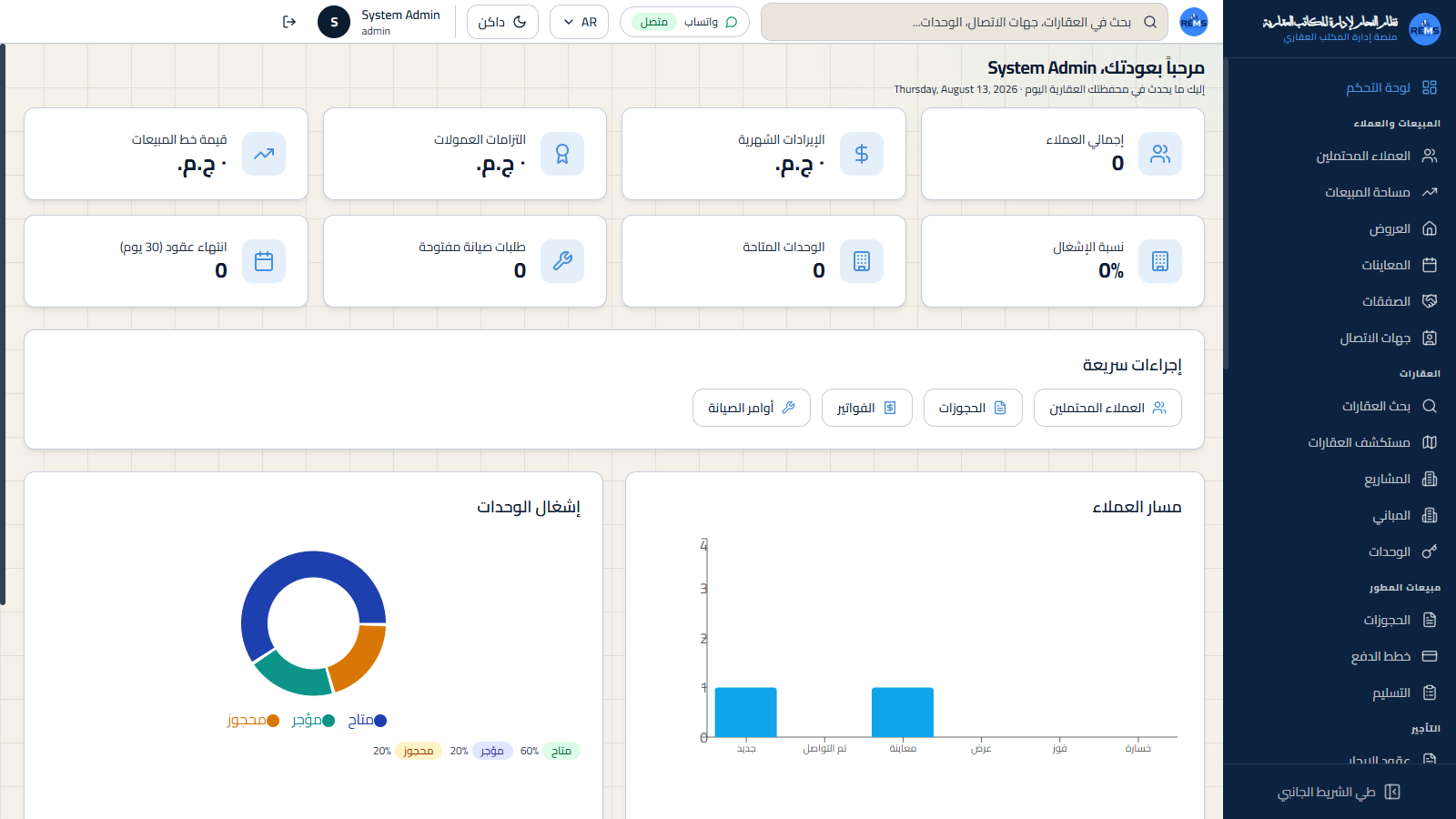Click the مسار المبيعات trend icon in sidebar

click(1430, 192)
